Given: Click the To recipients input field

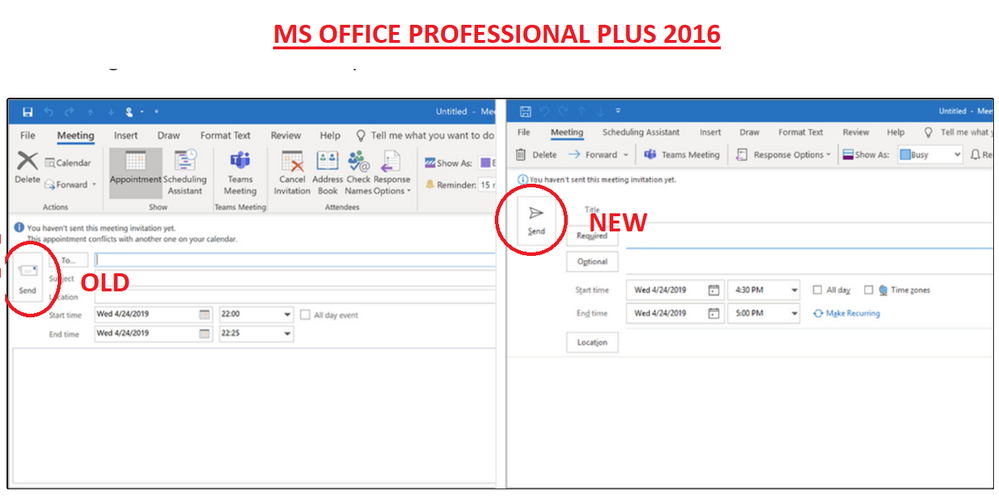Looking at the screenshot, I should (295, 260).
